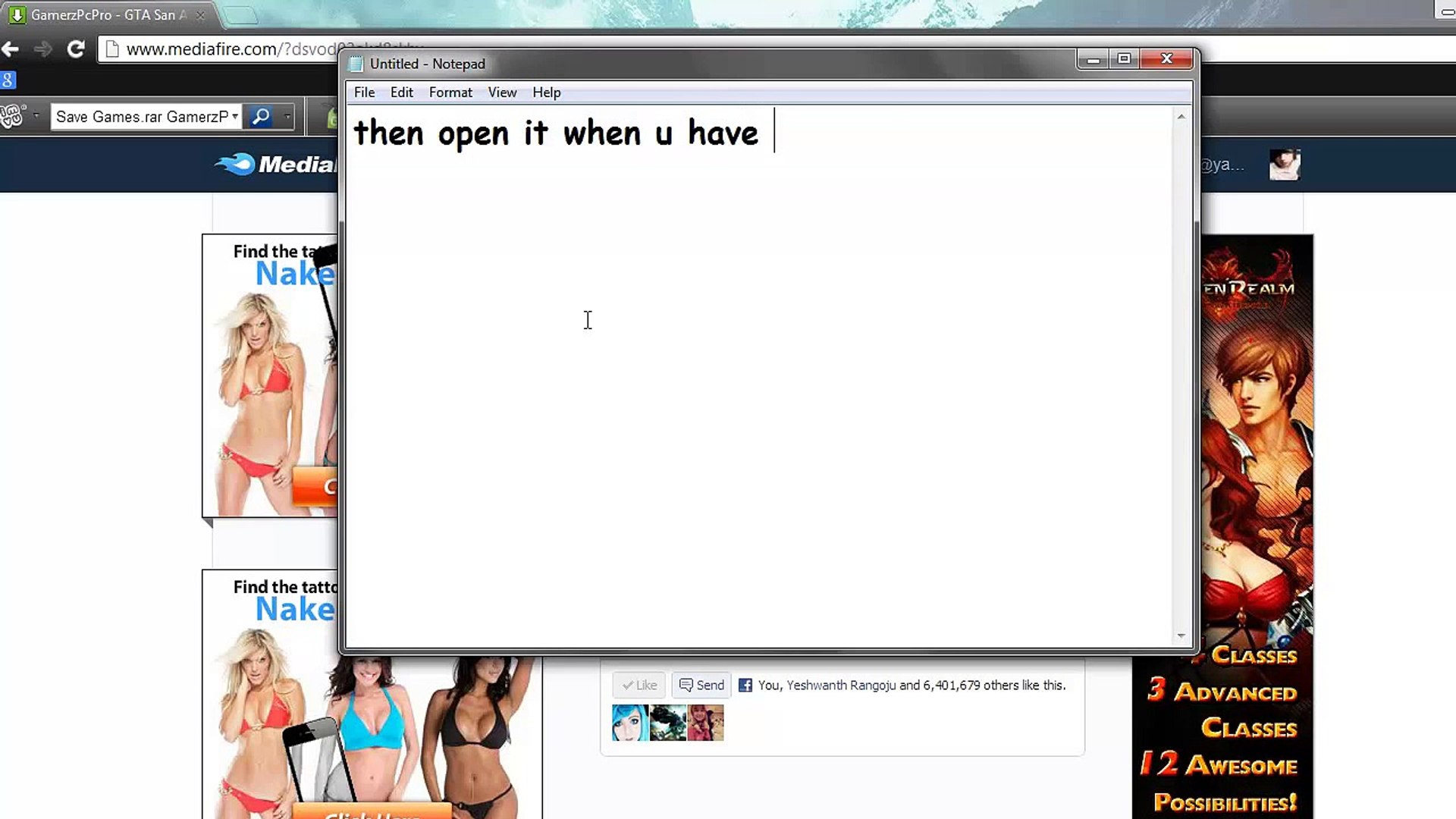Open the search box history dropdown

click(235, 117)
